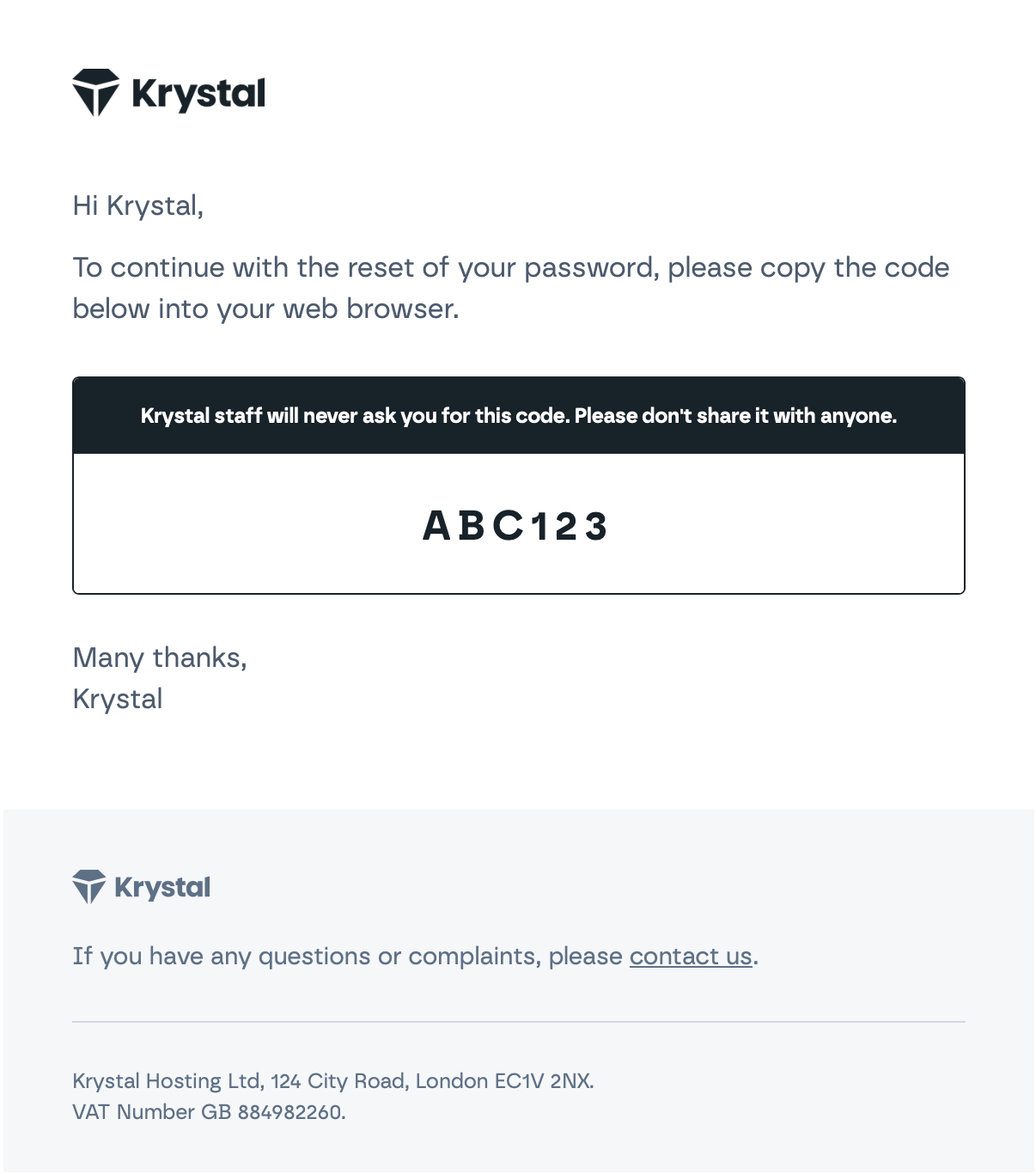
Task: Click the ABC123 reset code
Action: (516, 526)
